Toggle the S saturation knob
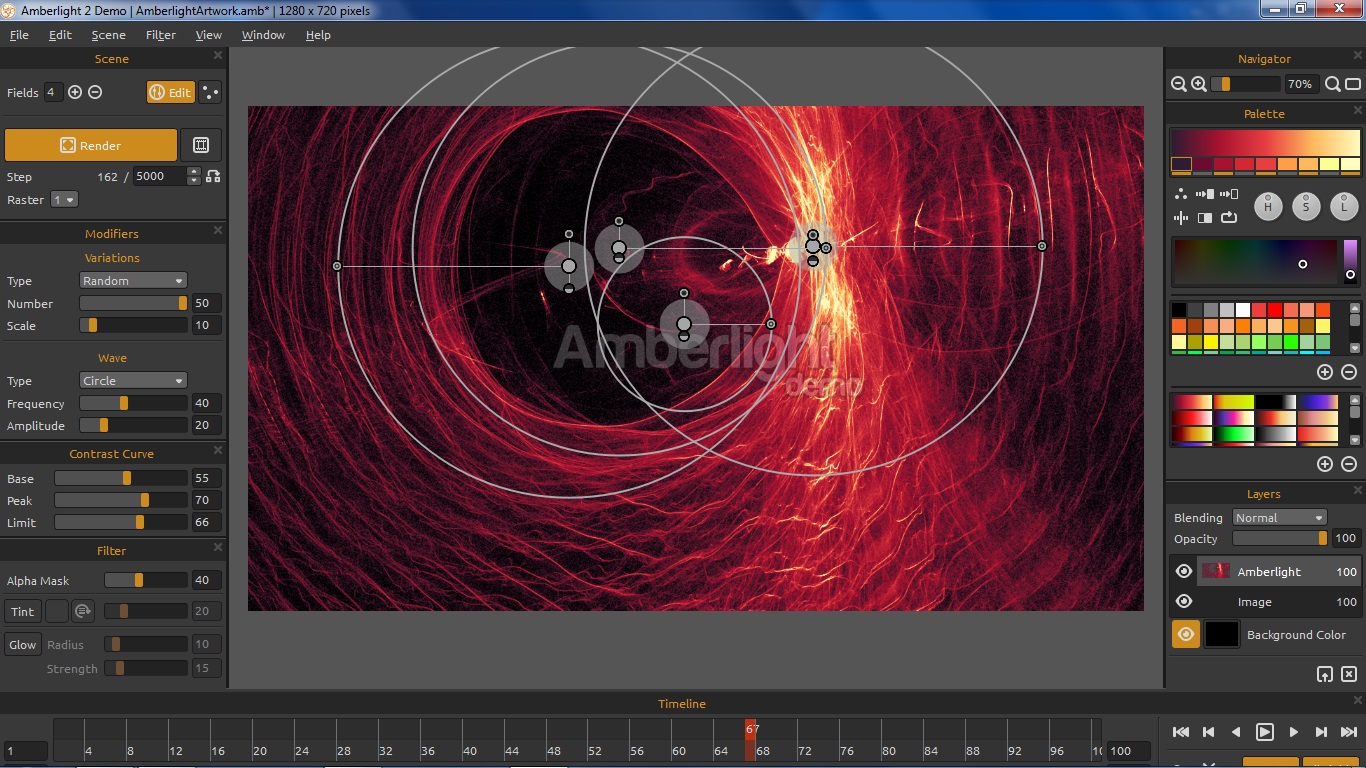The width and height of the screenshot is (1366, 768). pyautogui.click(x=1306, y=207)
